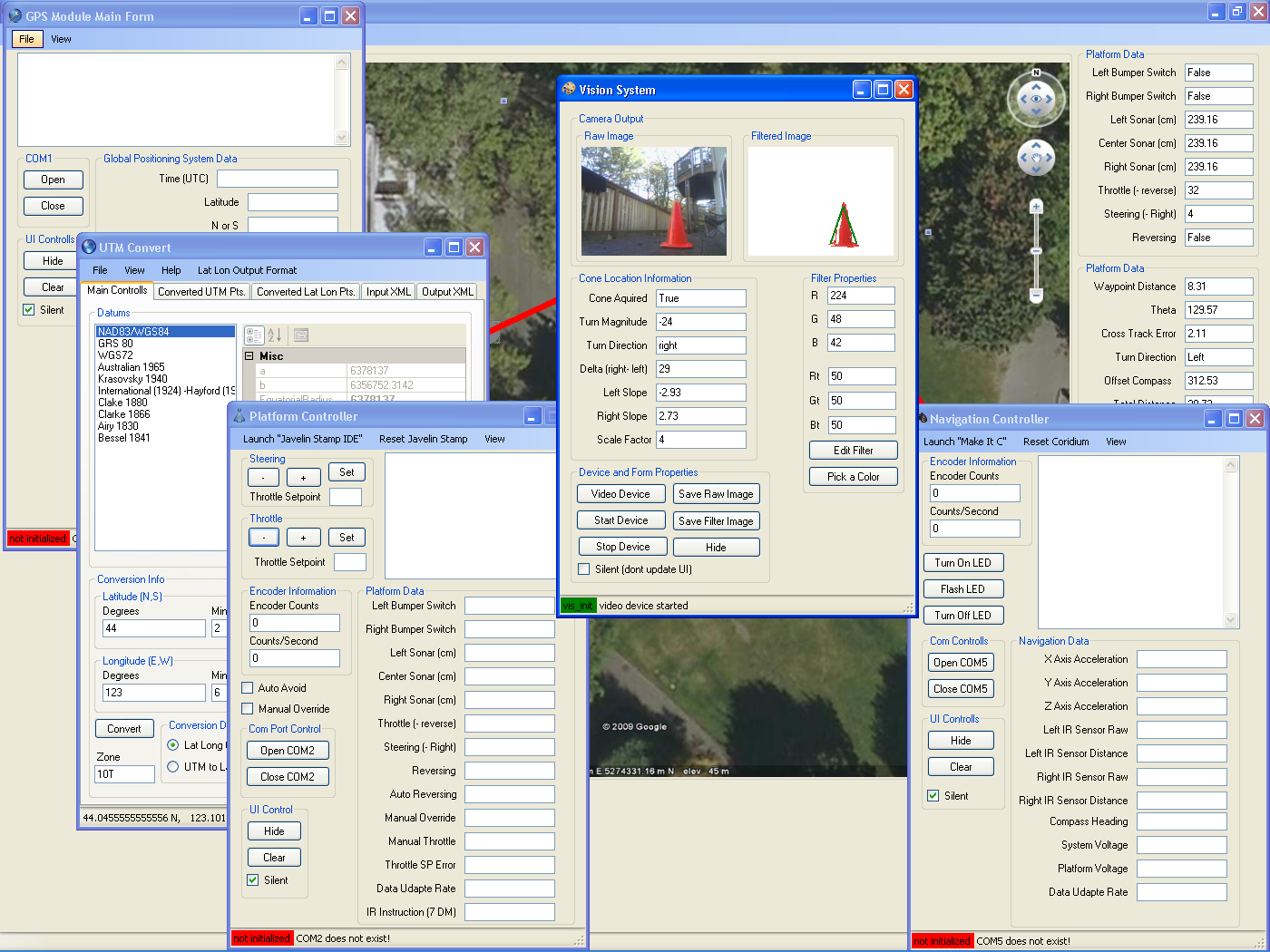Open the View menu in Platform Controller
Screen dimensions: 1270x952
[x=494, y=439]
